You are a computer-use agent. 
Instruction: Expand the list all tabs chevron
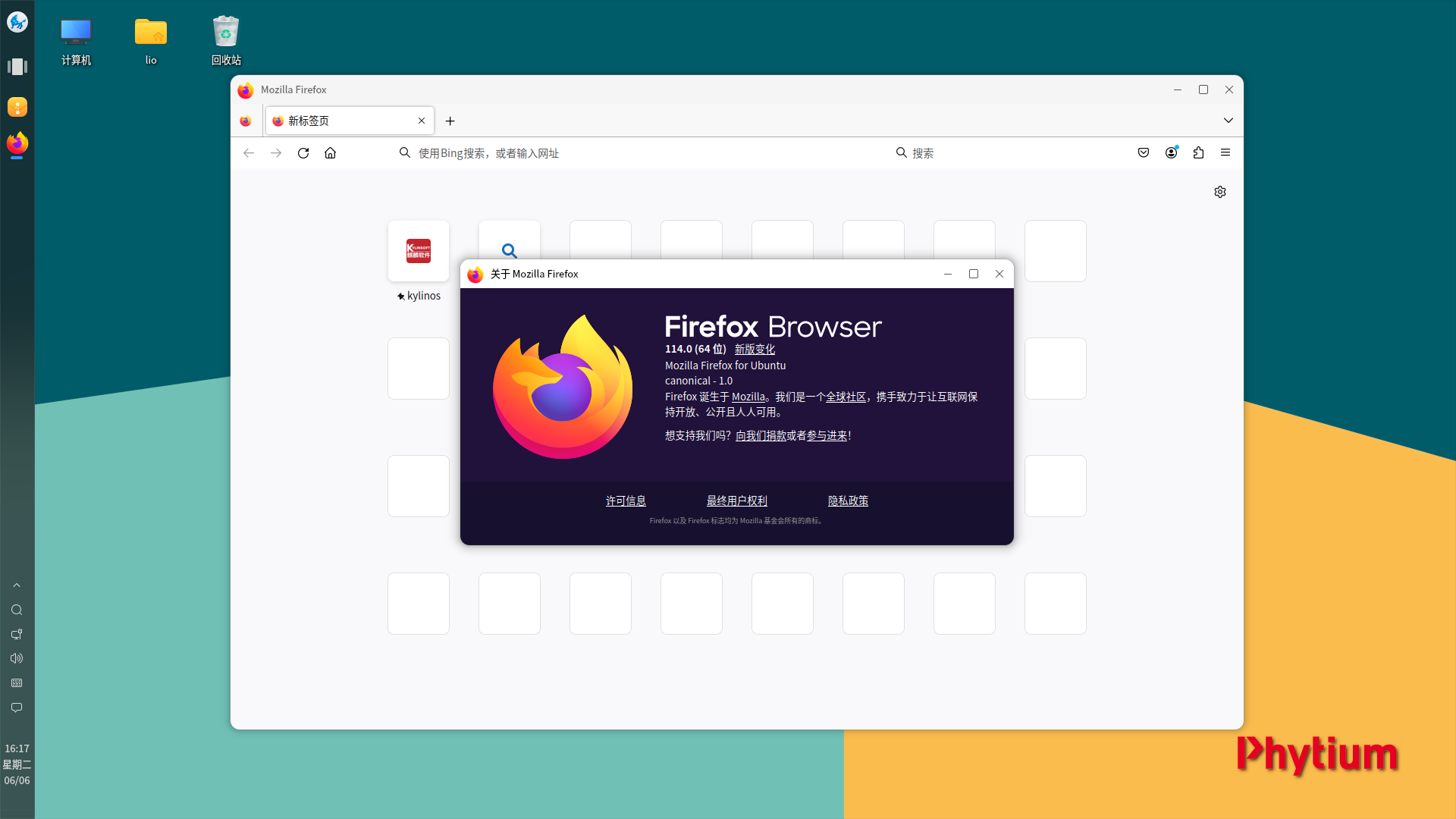[x=1228, y=121]
